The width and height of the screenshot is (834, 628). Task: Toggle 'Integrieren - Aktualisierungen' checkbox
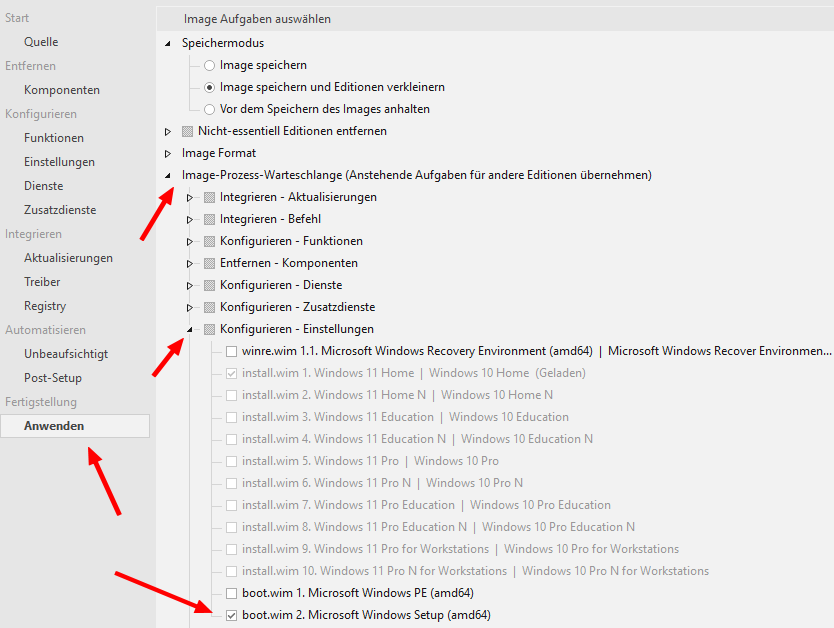click(210, 197)
